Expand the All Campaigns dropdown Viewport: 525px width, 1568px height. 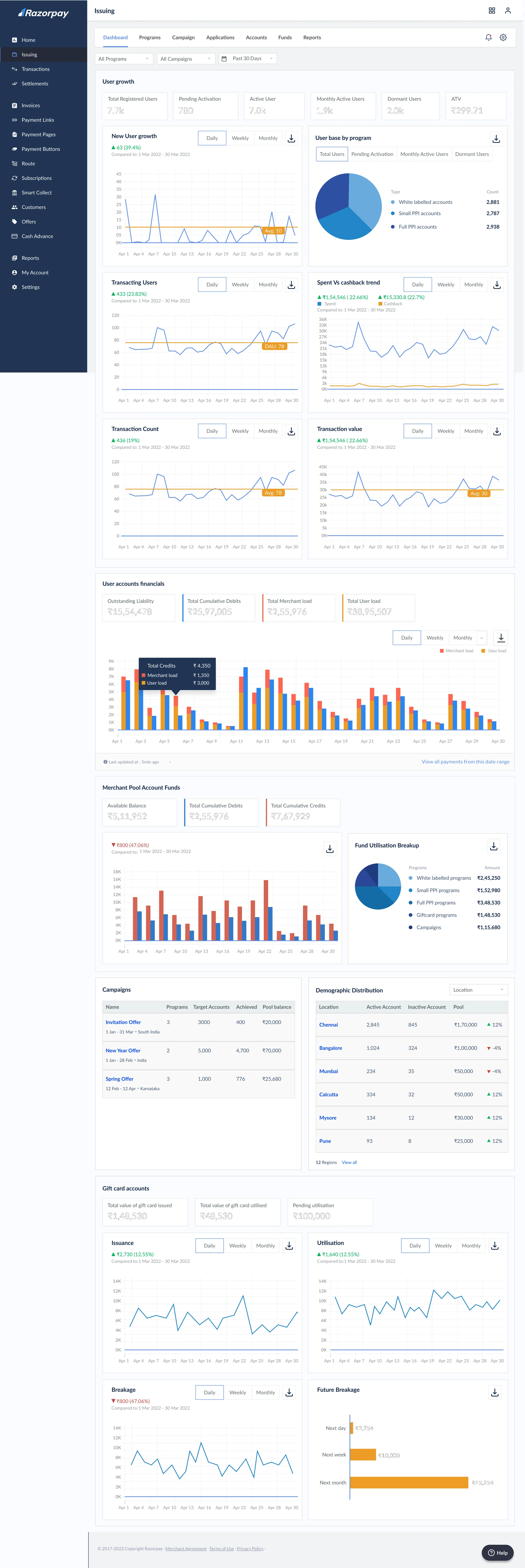tap(186, 59)
